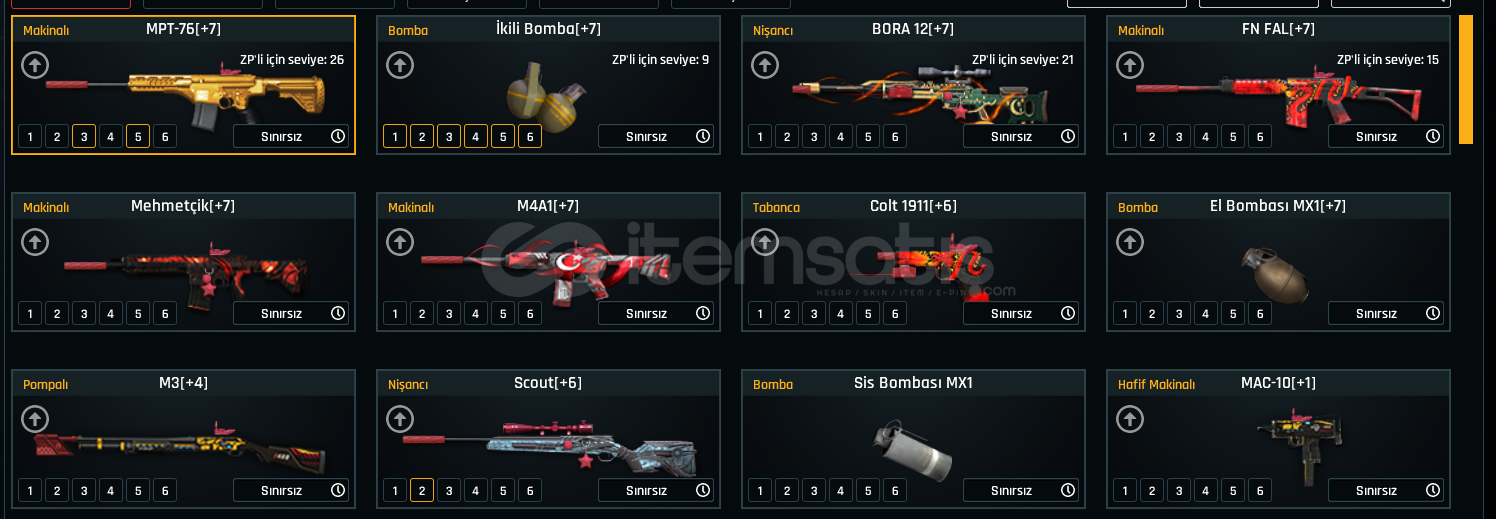Open Sınırsız duration selector on Colt 1911
Screen dimensions: 1496x519
(x=1021, y=313)
